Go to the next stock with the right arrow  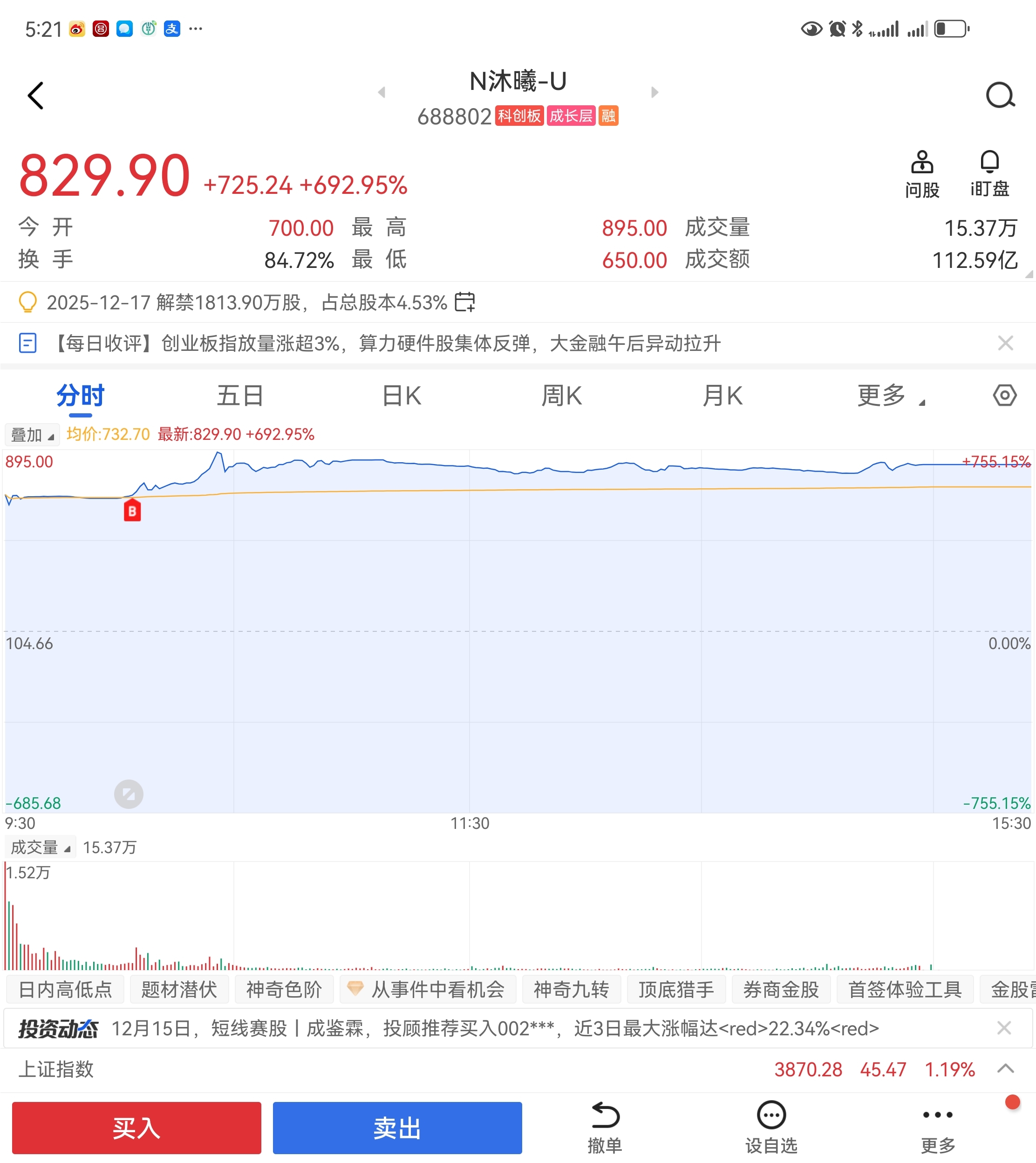(654, 92)
